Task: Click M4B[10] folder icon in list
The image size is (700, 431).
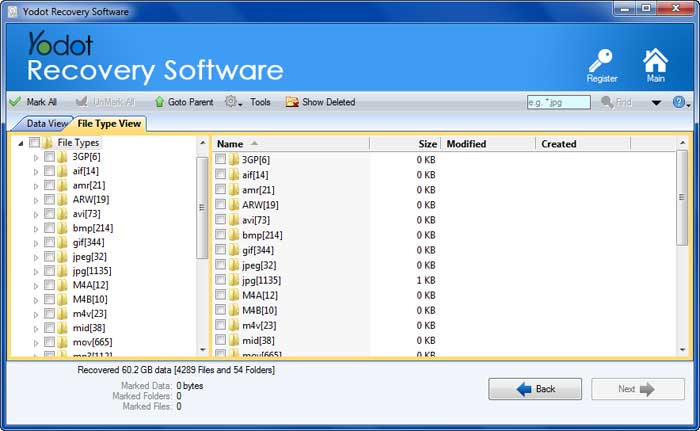Action: click(234, 310)
